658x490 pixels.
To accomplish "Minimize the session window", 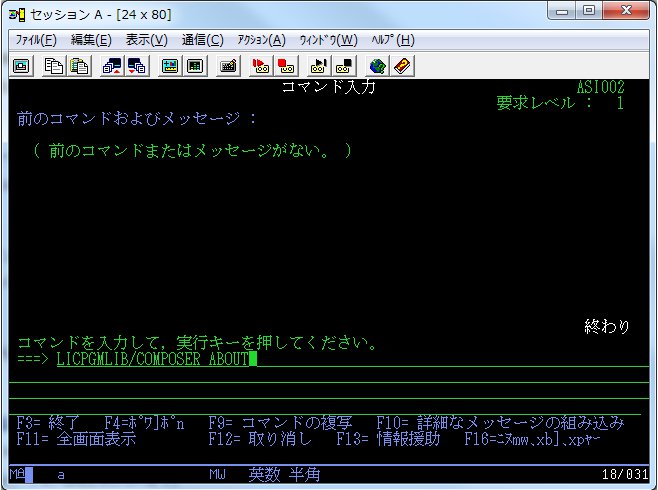I will tap(562, 11).
